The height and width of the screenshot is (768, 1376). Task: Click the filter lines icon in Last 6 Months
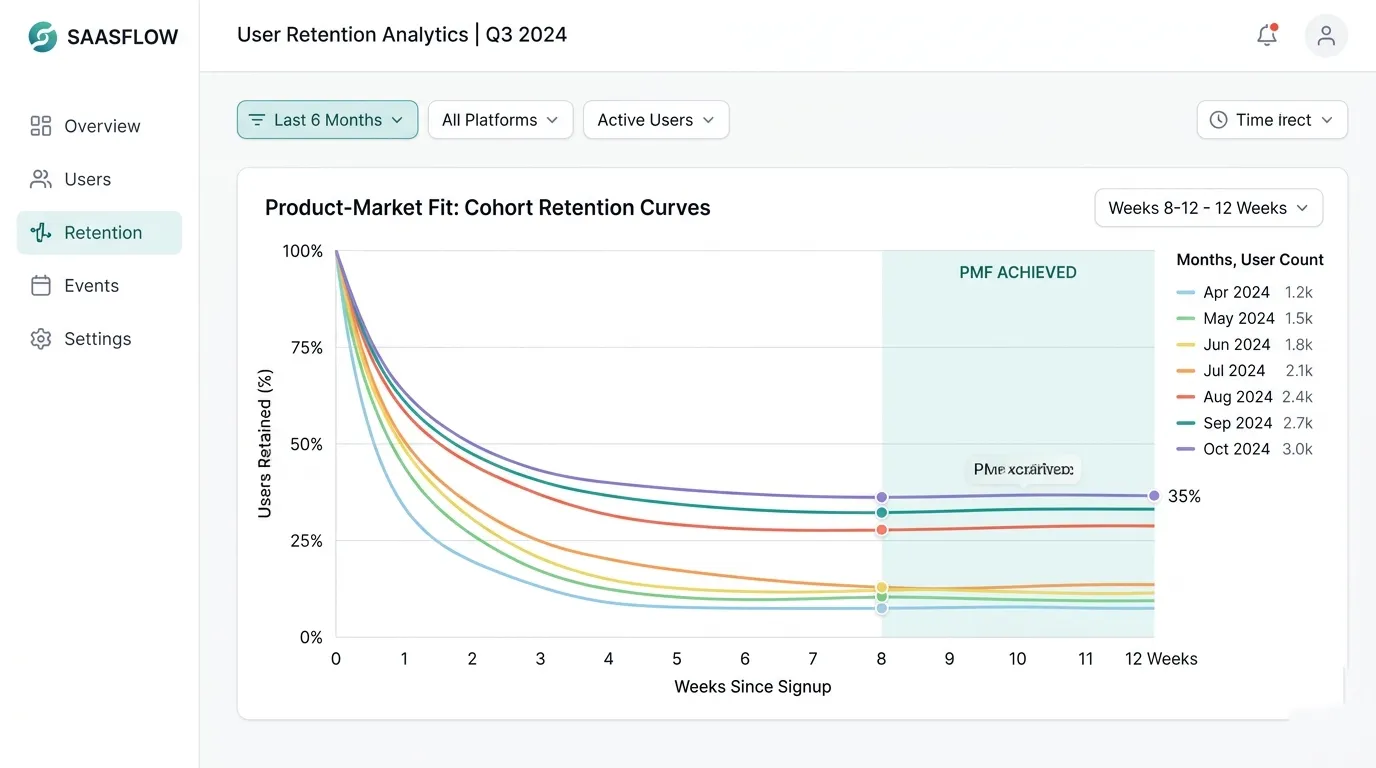point(257,120)
